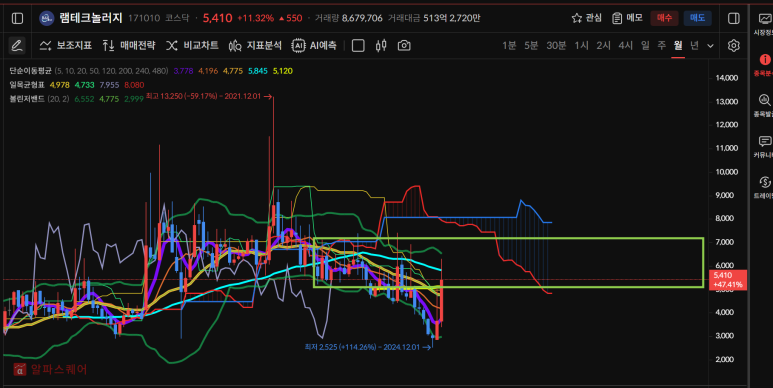This screenshot has height=388, width=773.
Task: Add stock to 관심 favorites
Action: [587, 18]
